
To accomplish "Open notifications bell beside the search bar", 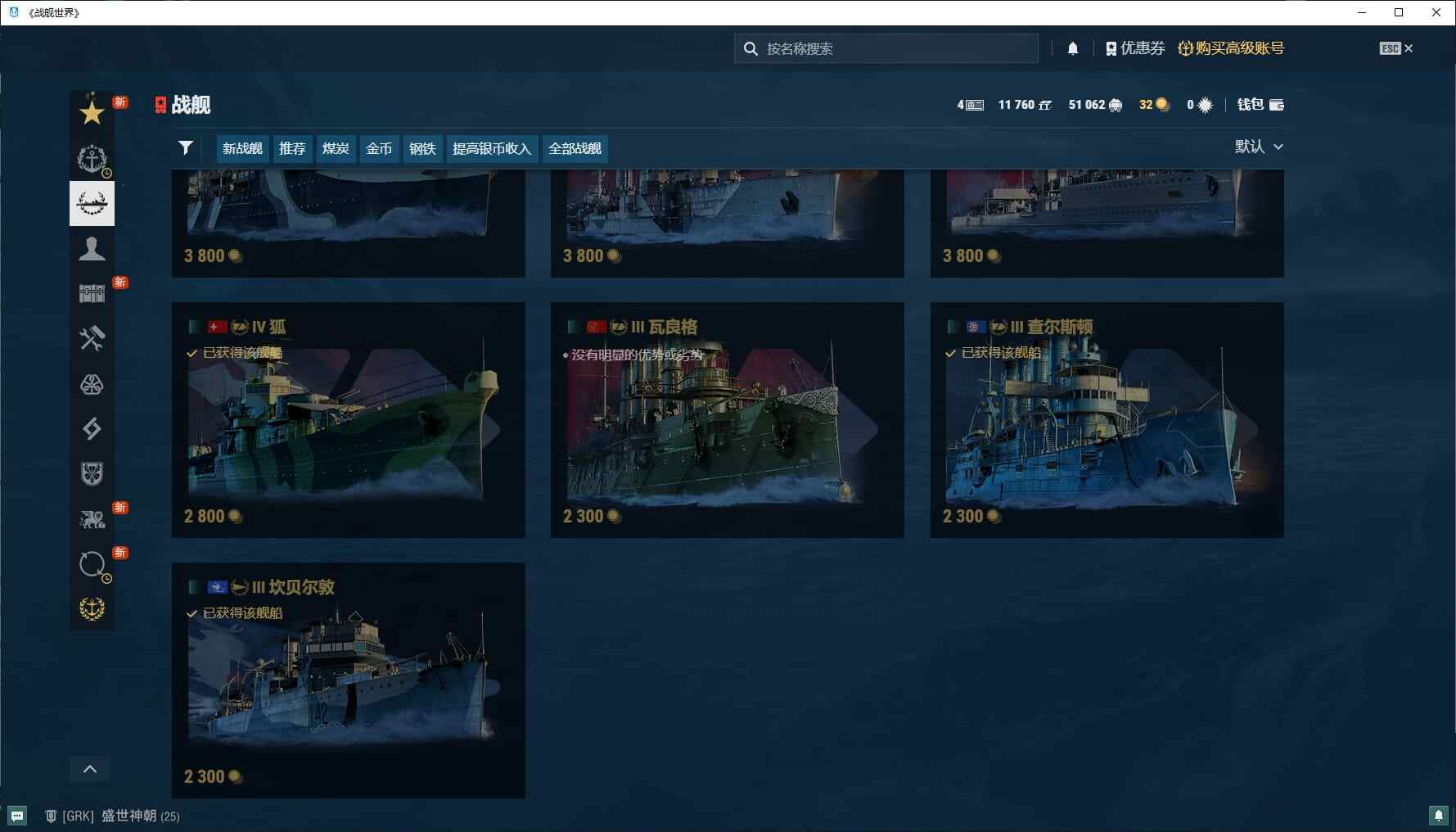I will click(1072, 48).
